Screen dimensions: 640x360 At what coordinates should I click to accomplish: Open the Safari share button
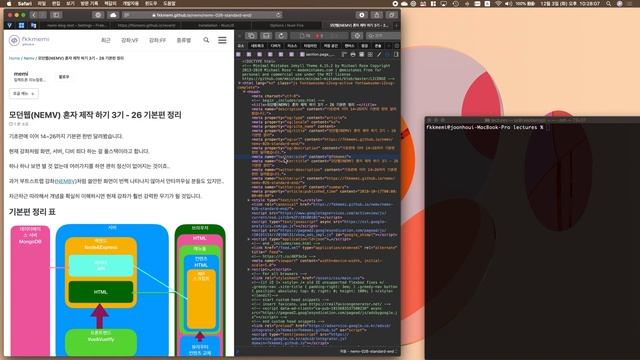pos(376,15)
